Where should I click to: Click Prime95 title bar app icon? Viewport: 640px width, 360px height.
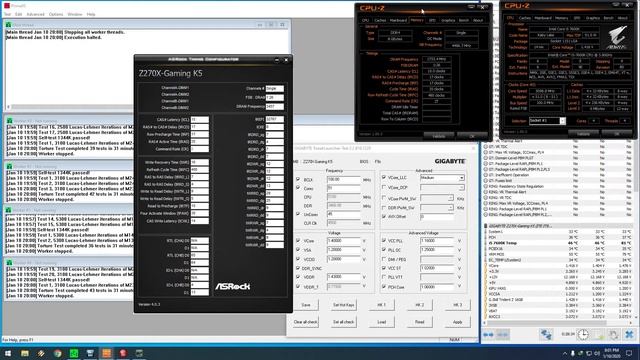coord(6,5)
